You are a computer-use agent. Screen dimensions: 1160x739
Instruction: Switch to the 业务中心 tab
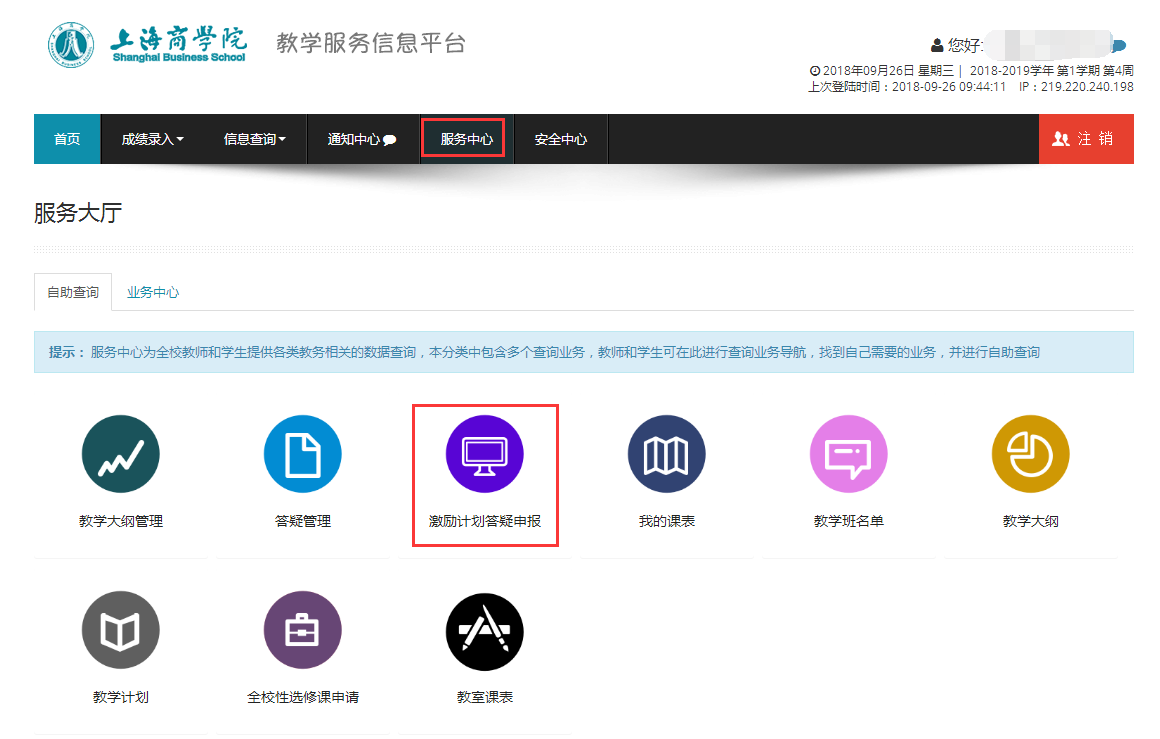[153, 292]
